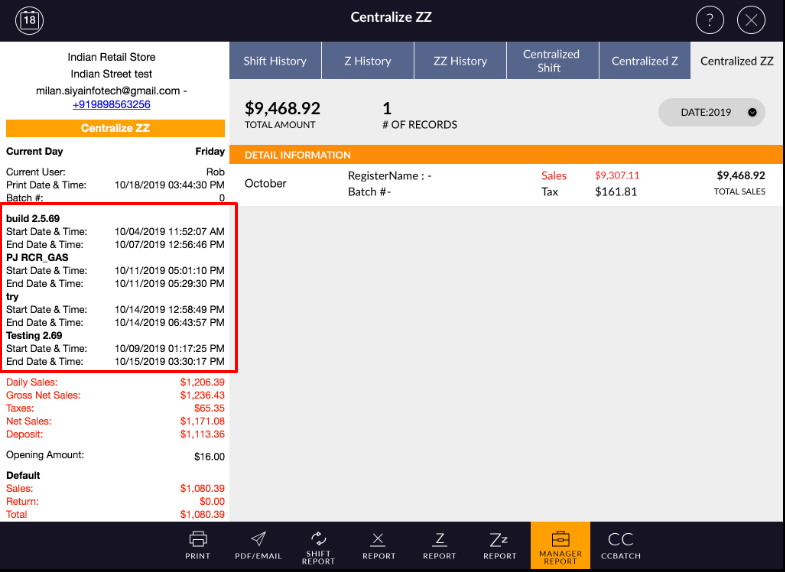785x572 pixels.
Task: Open the CCBatch icon
Action: point(620,545)
